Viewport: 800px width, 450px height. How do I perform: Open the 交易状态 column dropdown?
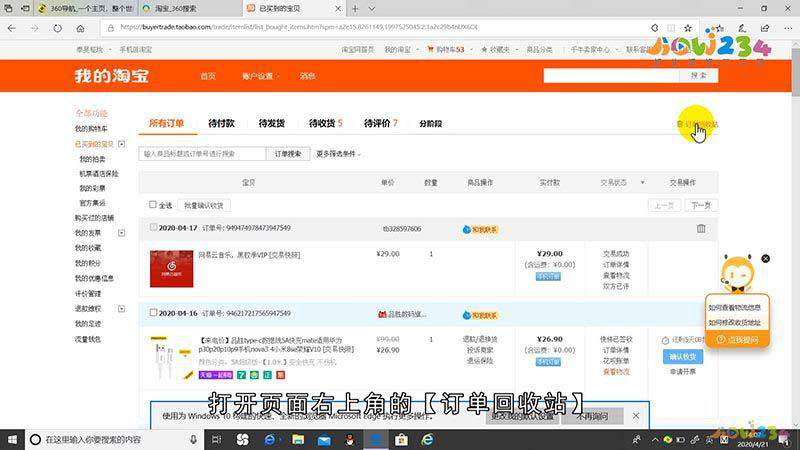click(x=642, y=183)
